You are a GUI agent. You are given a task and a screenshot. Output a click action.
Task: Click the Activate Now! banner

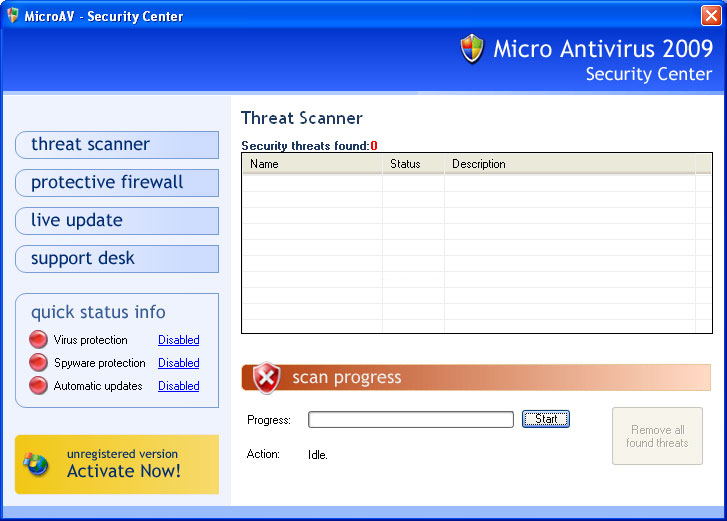117,464
